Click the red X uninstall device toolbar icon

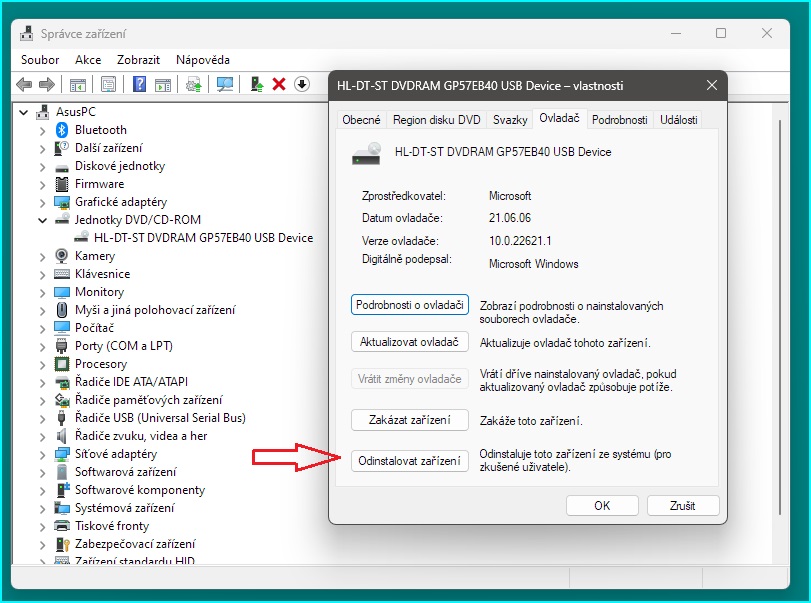279,84
